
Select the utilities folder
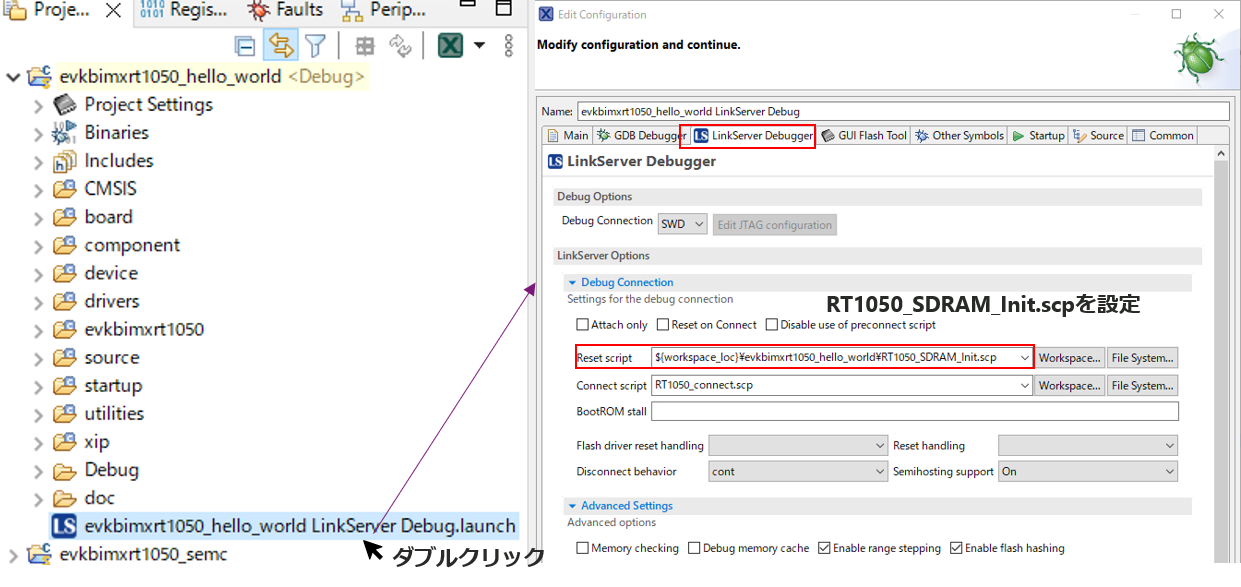tap(114, 413)
